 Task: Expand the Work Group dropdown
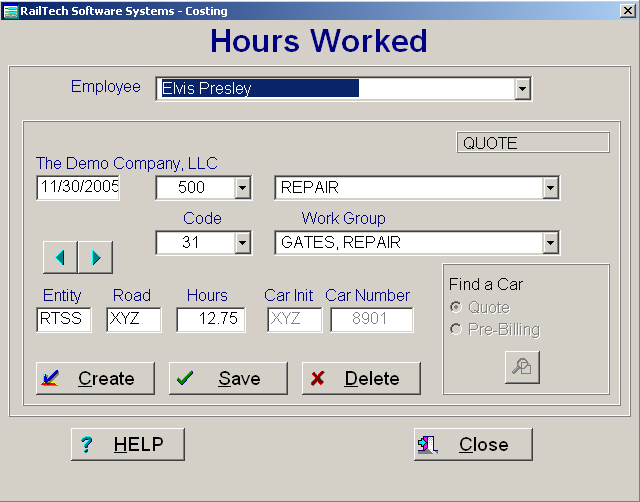click(x=549, y=242)
